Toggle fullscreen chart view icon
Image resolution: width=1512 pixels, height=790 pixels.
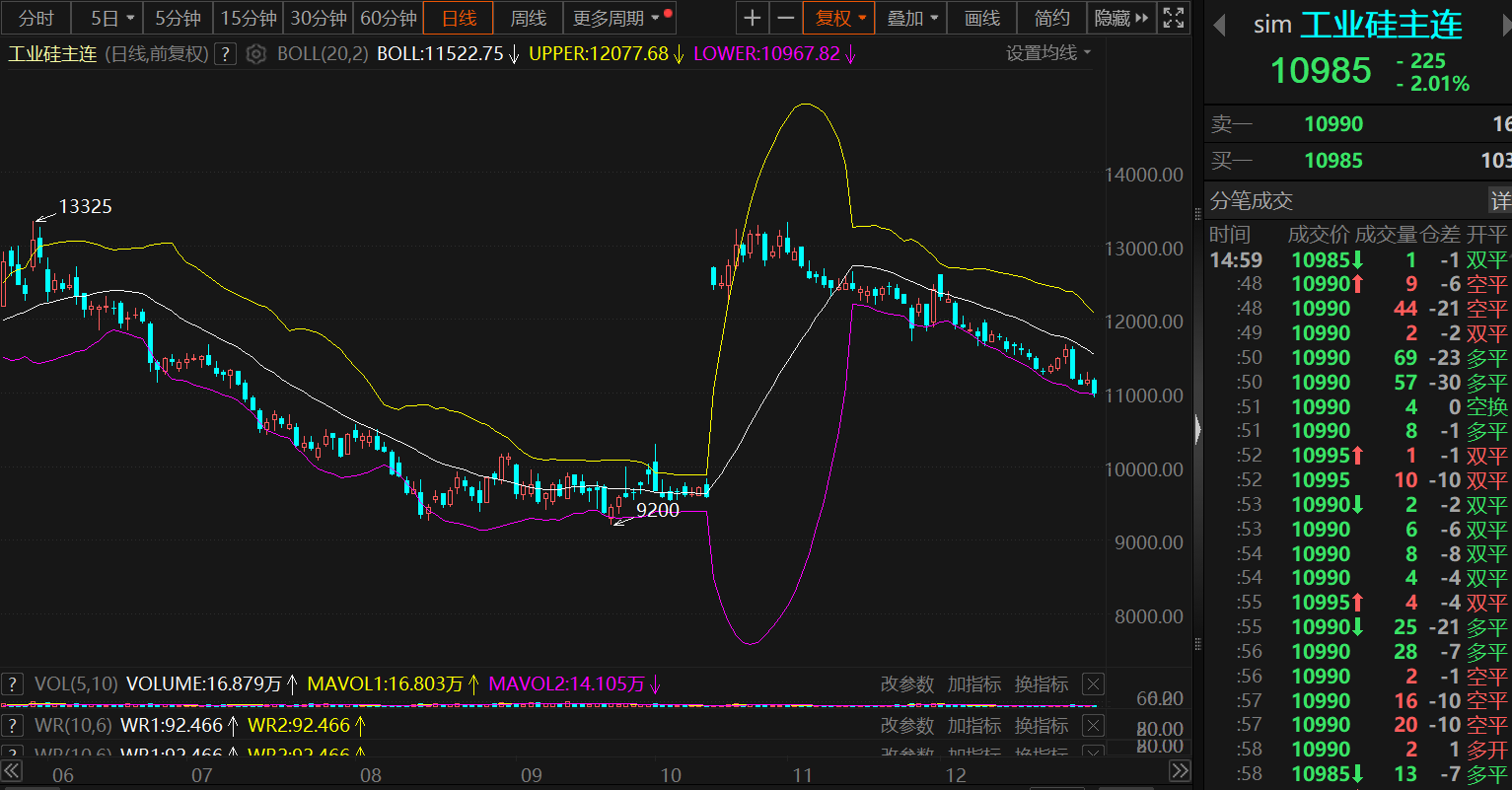point(1173,18)
